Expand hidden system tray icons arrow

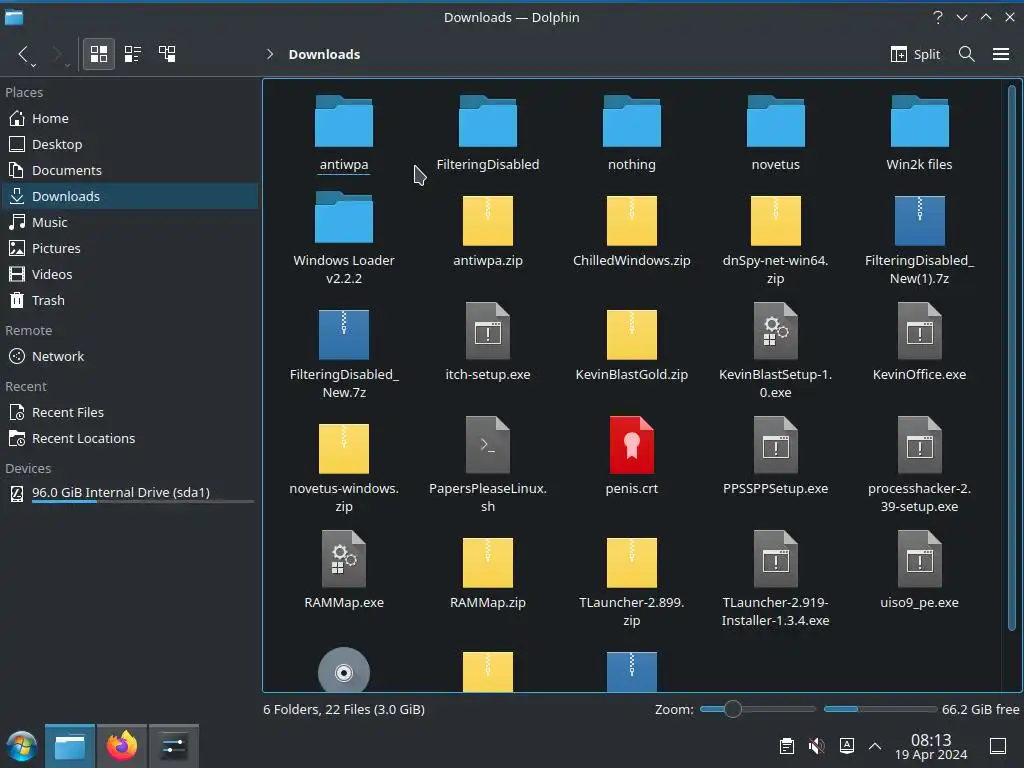(x=875, y=746)
